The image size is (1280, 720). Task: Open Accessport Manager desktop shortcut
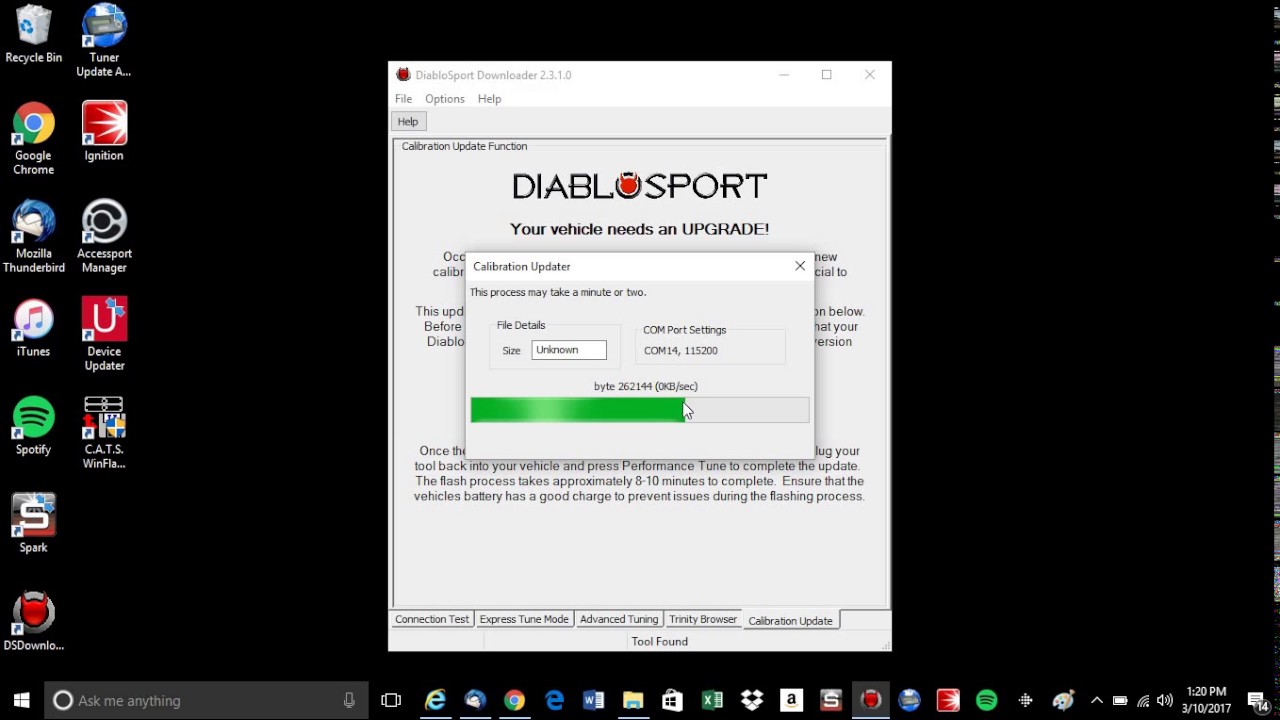(x=104, y=237)
